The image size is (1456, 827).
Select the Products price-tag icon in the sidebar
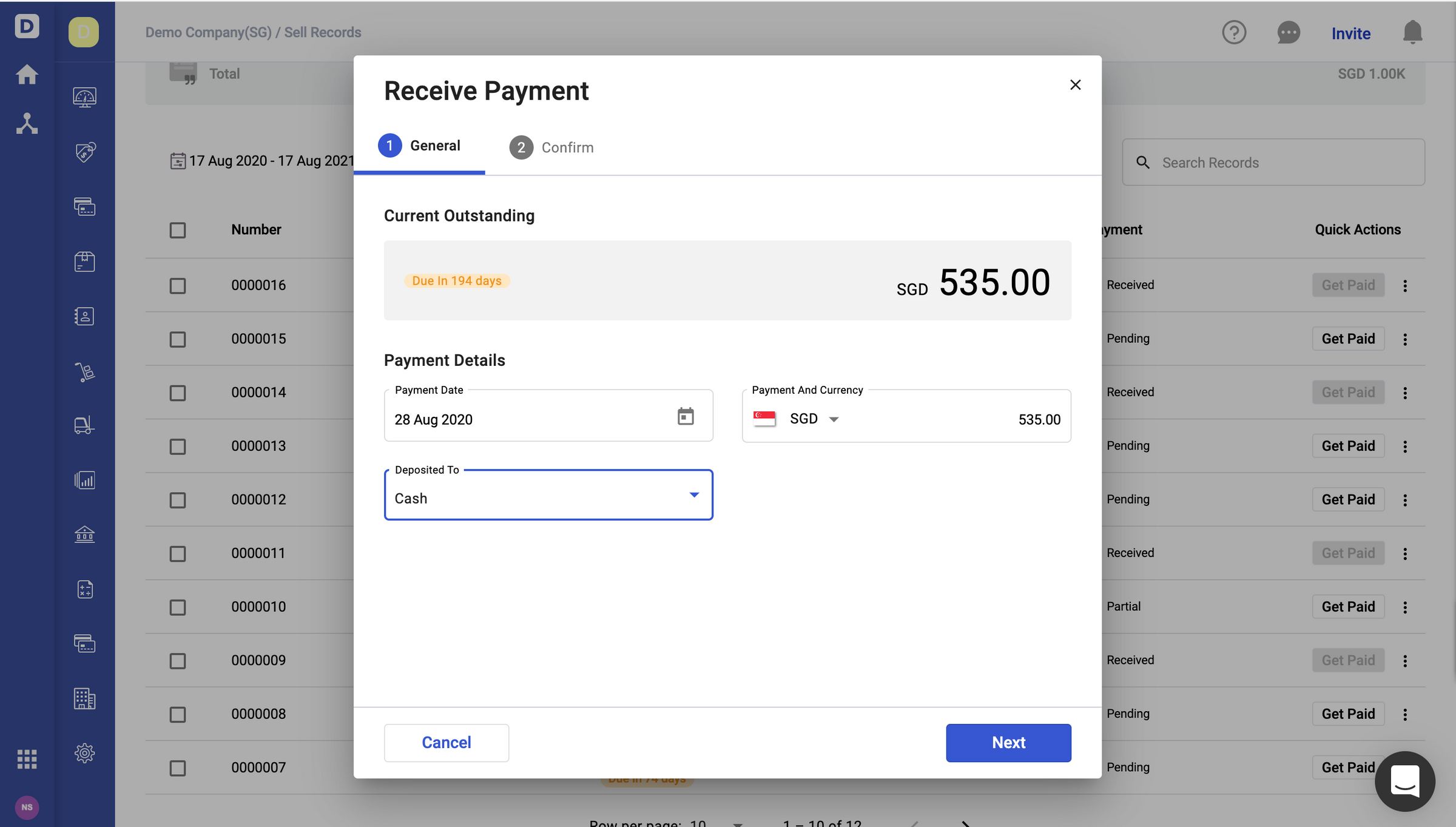(x=85, y=152)
